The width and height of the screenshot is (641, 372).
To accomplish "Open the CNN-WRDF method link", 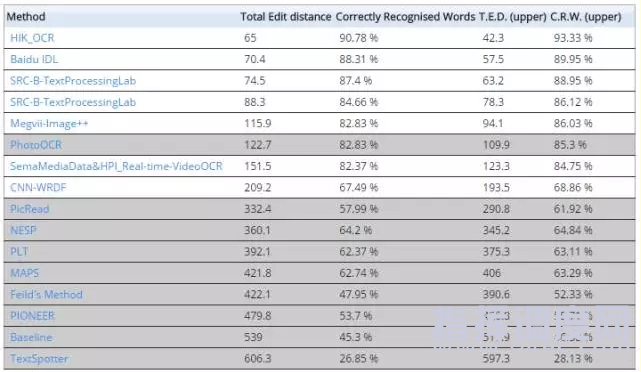I will tap(38, 188).
